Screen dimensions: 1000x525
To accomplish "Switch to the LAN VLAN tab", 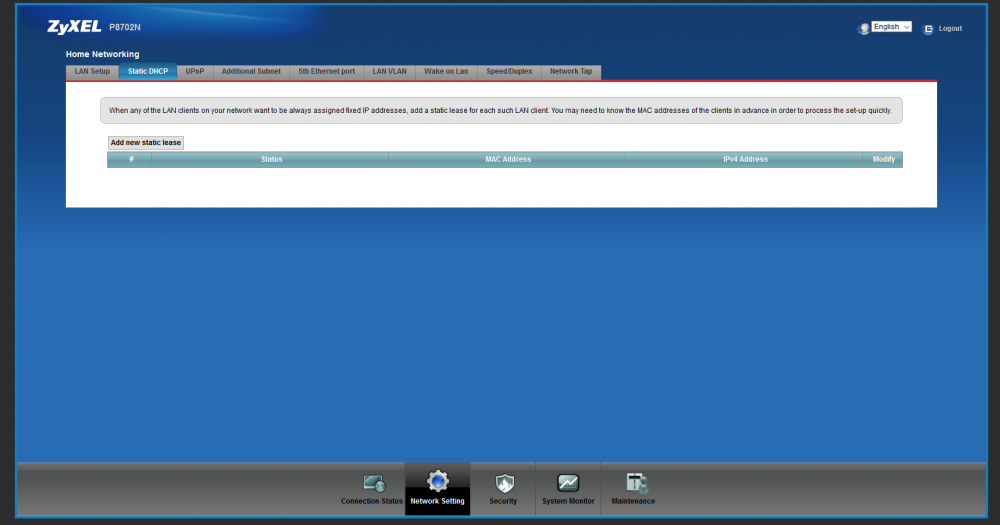I will pos(390,71).
